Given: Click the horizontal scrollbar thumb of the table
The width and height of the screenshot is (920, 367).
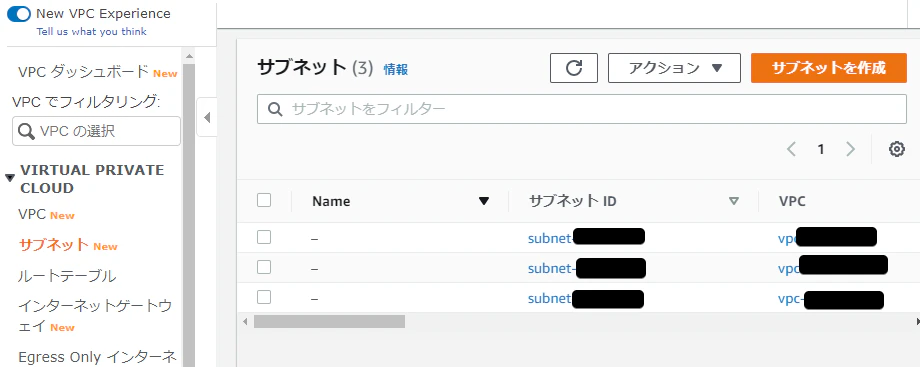Looking at the screenshot, I should (329, 321).
